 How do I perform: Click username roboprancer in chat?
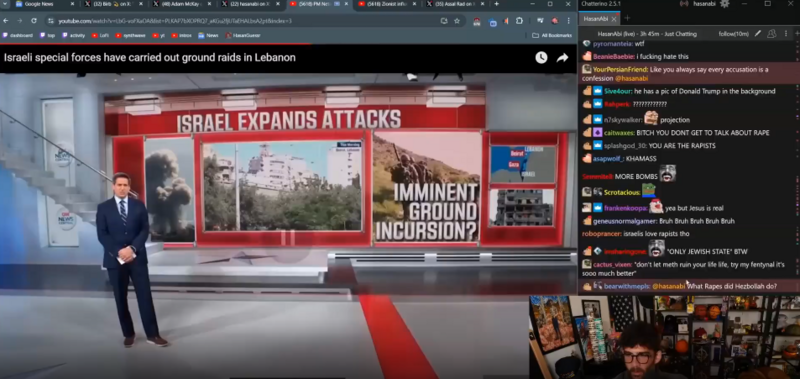point(602,234)
